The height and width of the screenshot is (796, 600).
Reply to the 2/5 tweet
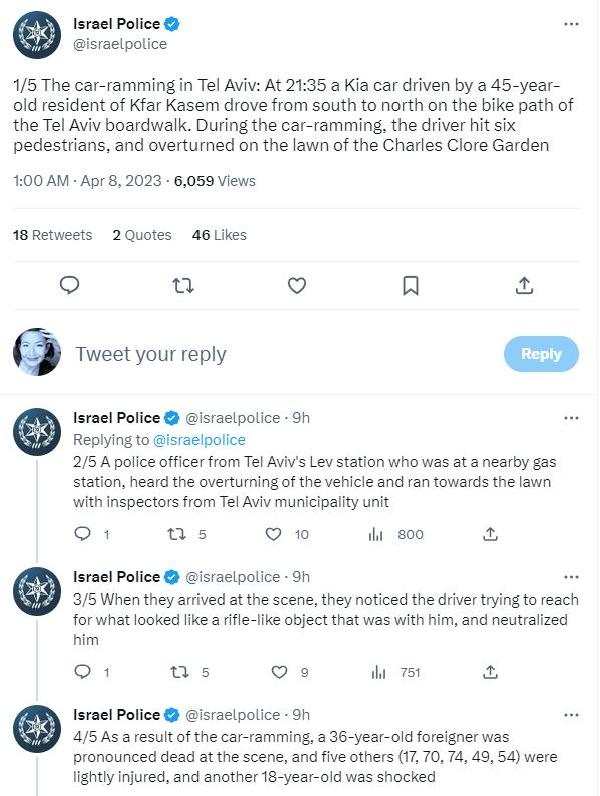click(84, 535)
